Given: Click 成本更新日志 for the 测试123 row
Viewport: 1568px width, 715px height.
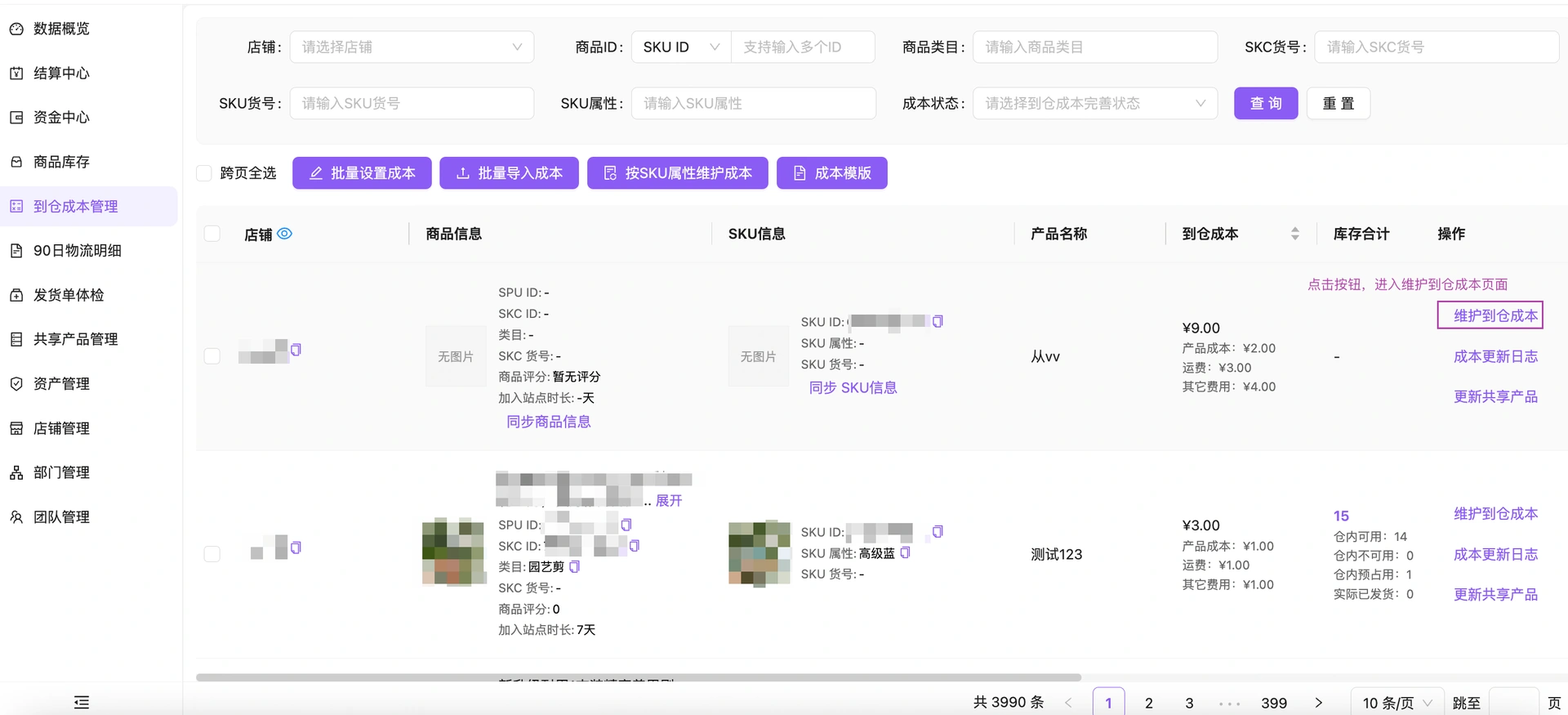Looking at the screenshot, I should 1496,554.
